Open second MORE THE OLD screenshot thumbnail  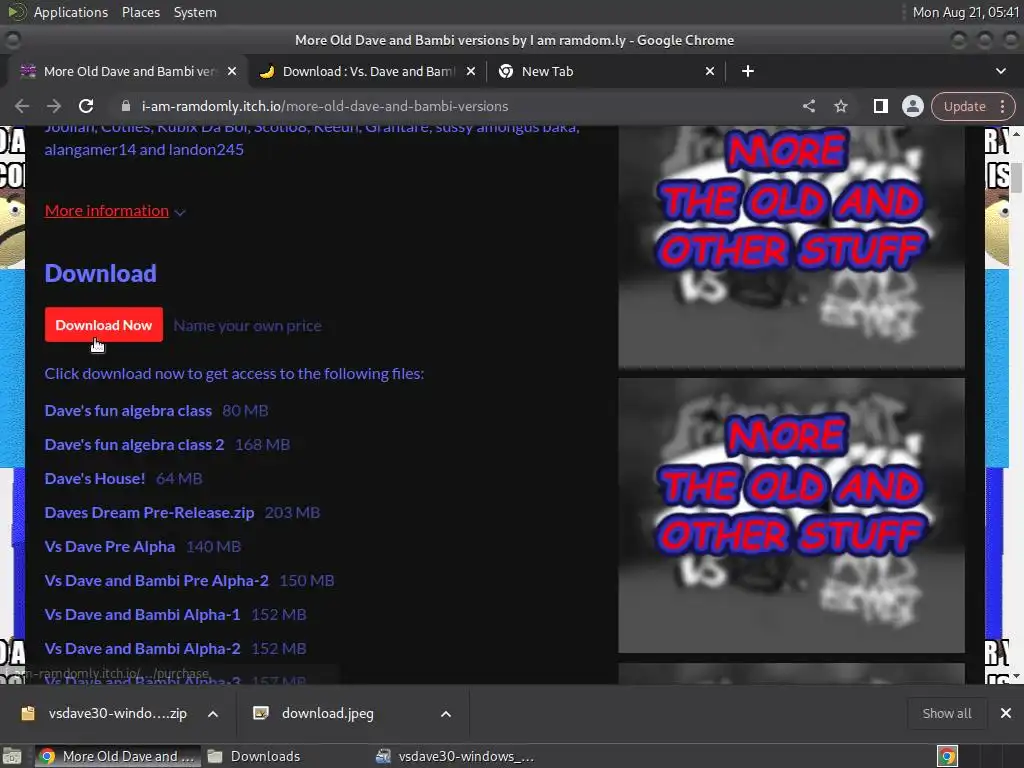click(x=791, y=515)
